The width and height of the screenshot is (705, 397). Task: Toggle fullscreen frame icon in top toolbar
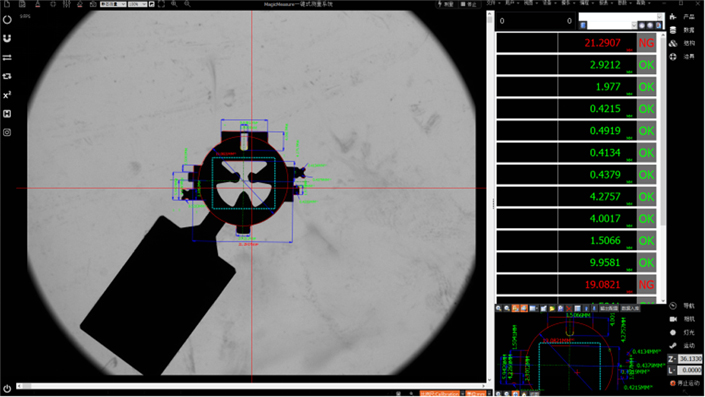pyautogui.click(x=161, y=4)
